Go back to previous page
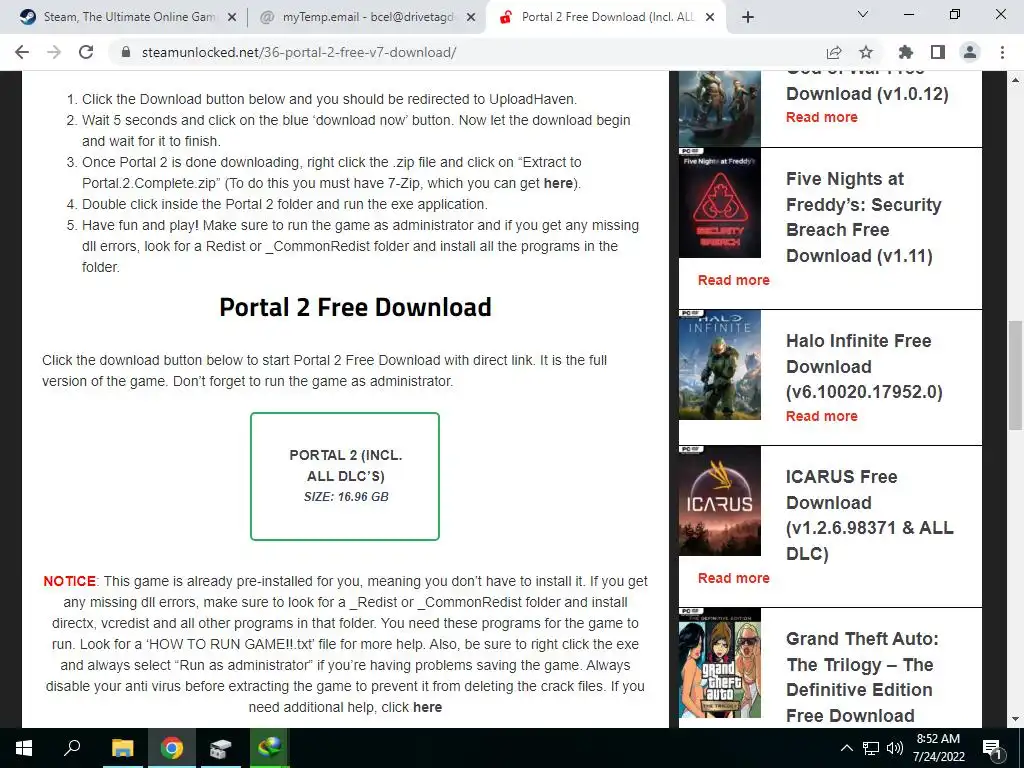 [x=22, y=52]
